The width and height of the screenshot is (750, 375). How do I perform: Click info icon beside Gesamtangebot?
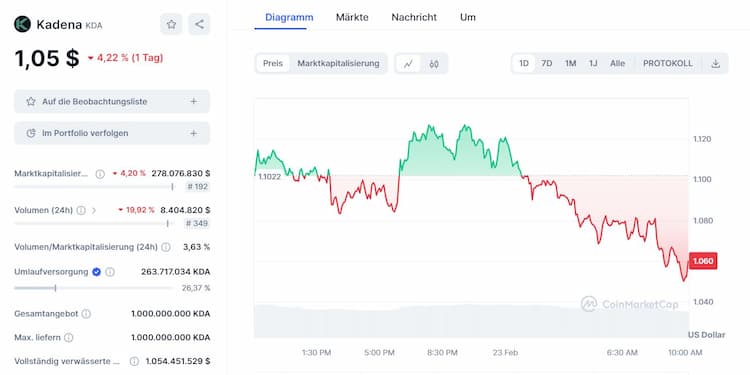[x=86, y=314]
